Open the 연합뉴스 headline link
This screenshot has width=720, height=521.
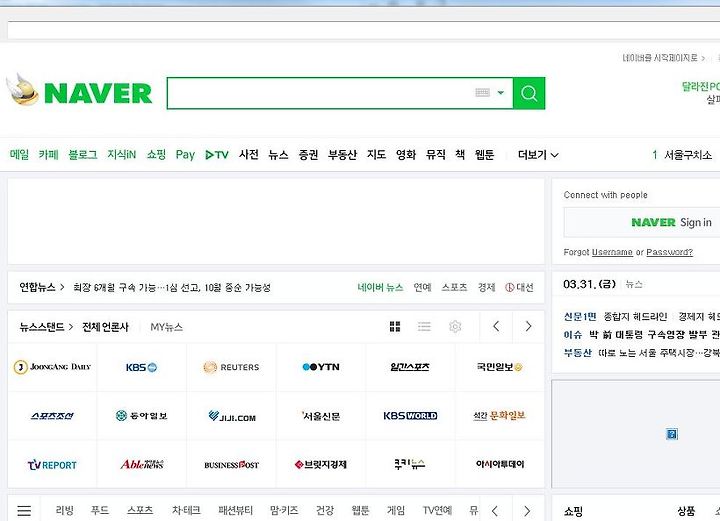pyautogui.click(x=172, y=288)
